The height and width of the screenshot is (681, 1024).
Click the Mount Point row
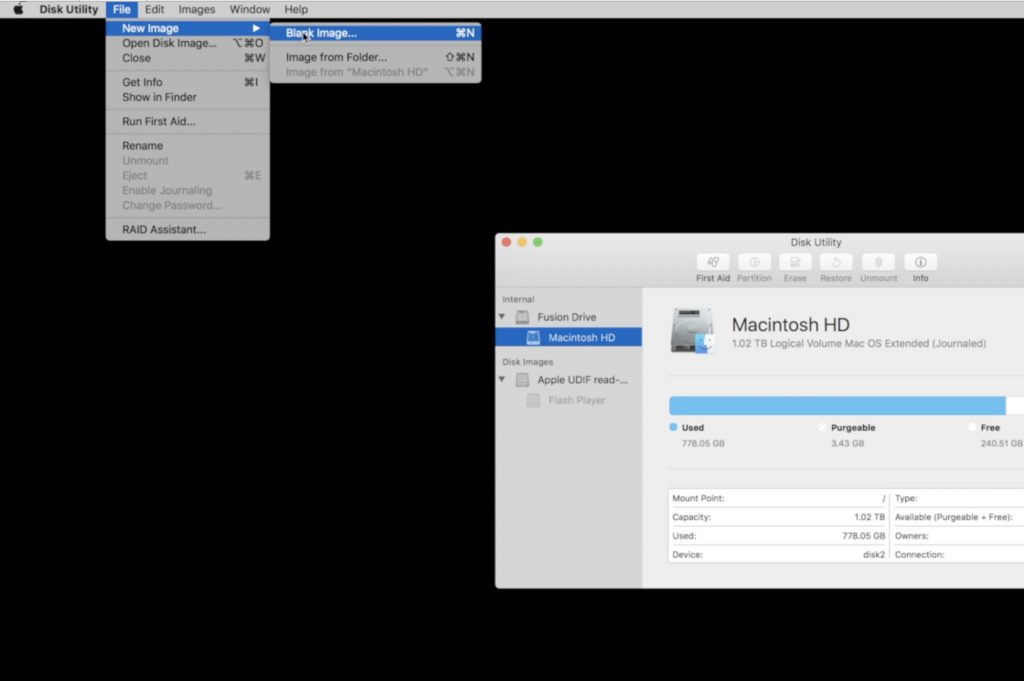point(778,498)
